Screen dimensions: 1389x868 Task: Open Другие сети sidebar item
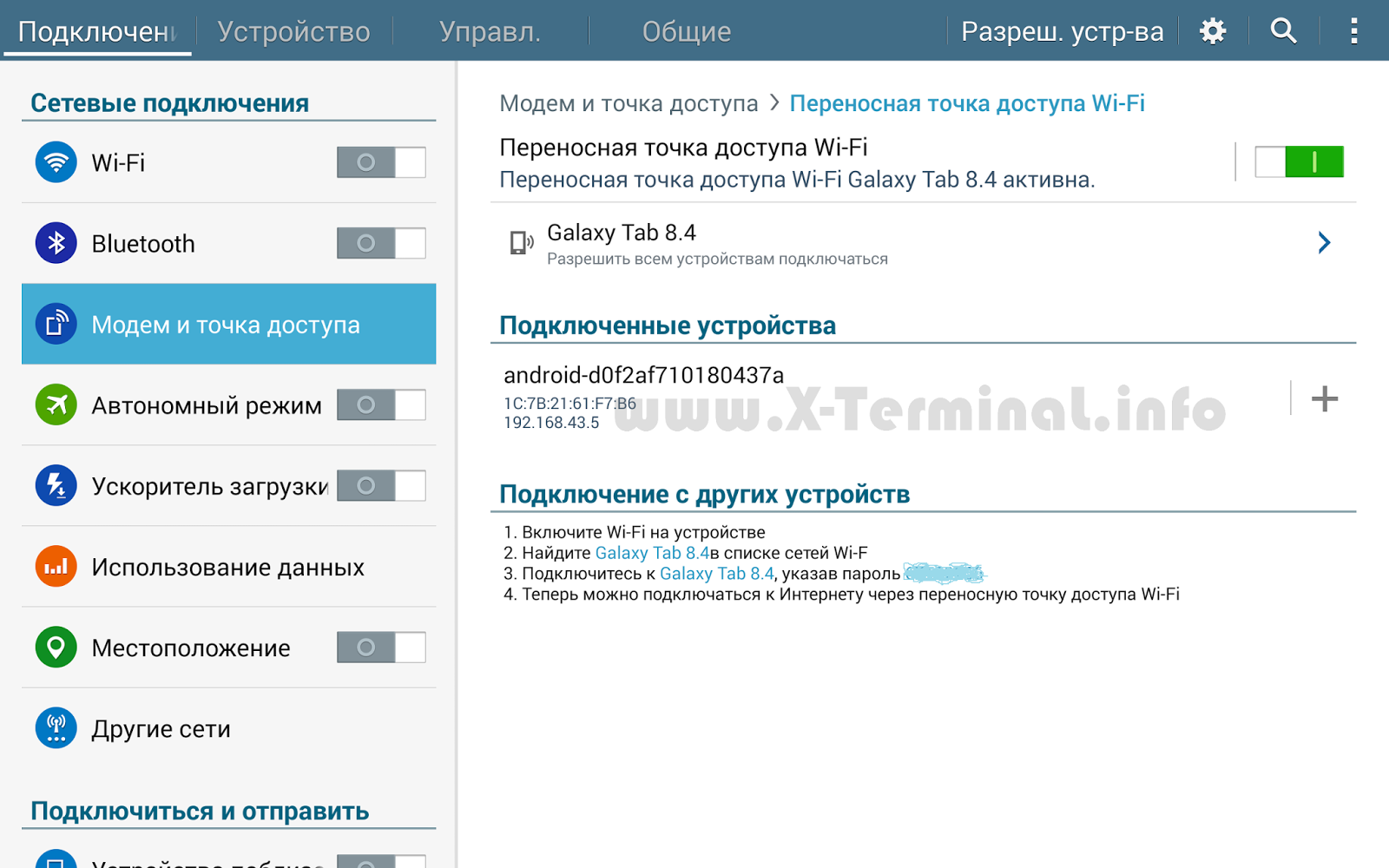(x=228, y=727)
